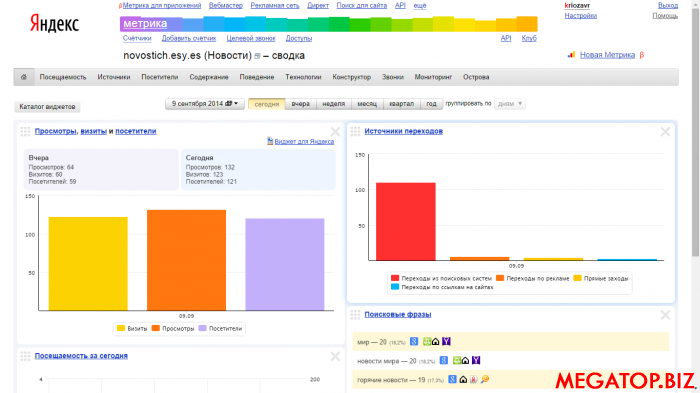Open the home icon in the navigation bar
The image size is (700, 393).
[x=24, y=77]
